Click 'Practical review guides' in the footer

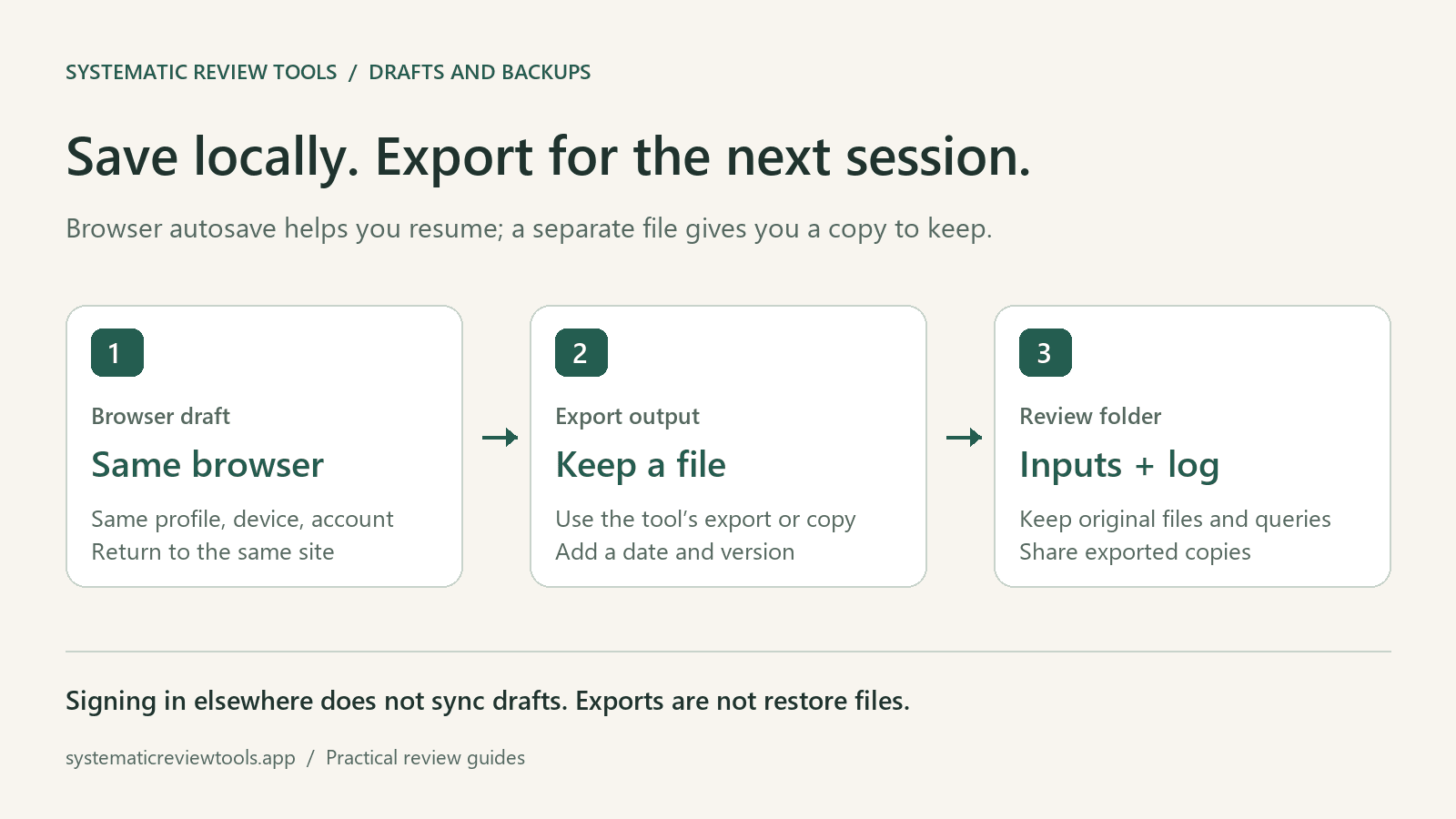425,758
